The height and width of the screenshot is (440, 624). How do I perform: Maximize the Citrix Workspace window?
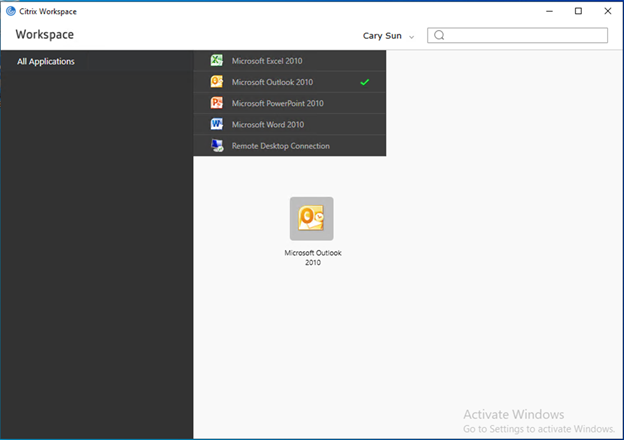[x=578, y=11]
